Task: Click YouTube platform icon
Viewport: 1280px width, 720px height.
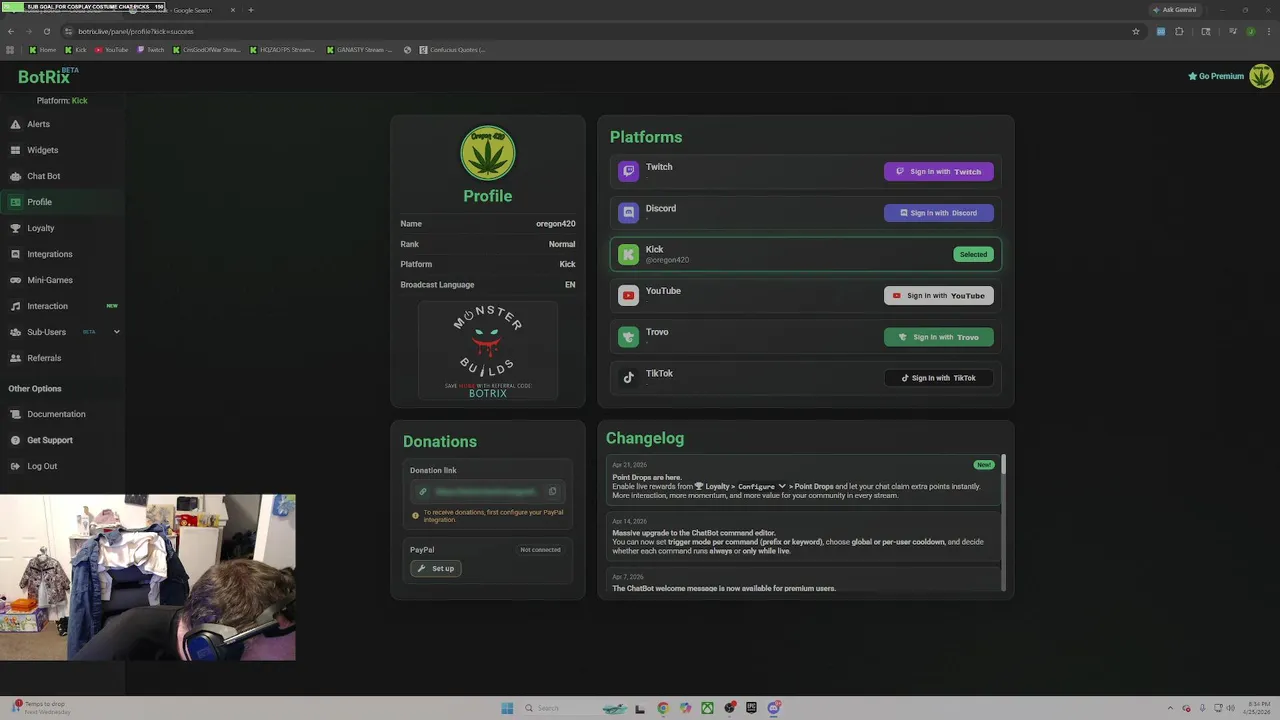Action: point(628,295)
